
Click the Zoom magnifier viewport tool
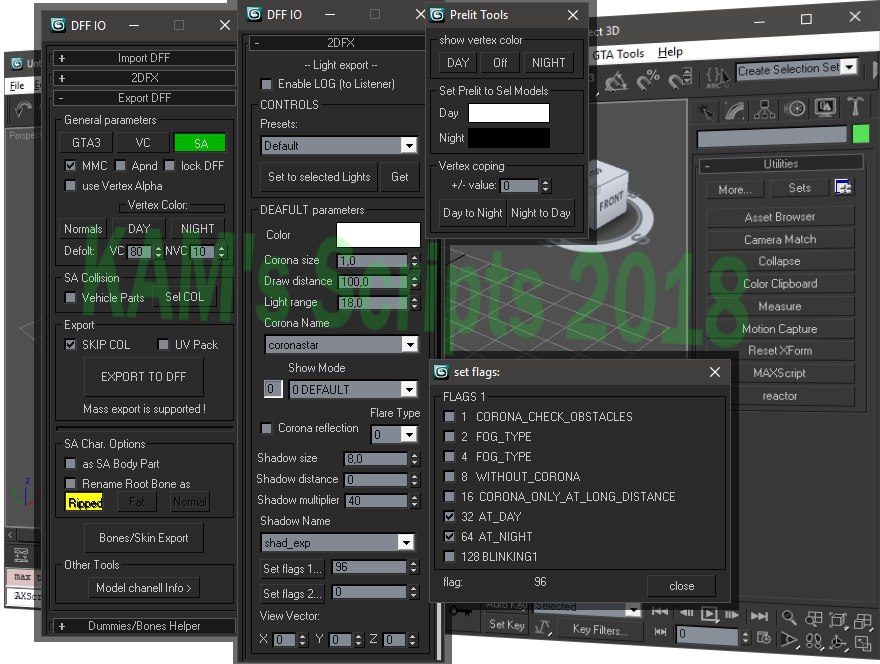tap(789, 618)
